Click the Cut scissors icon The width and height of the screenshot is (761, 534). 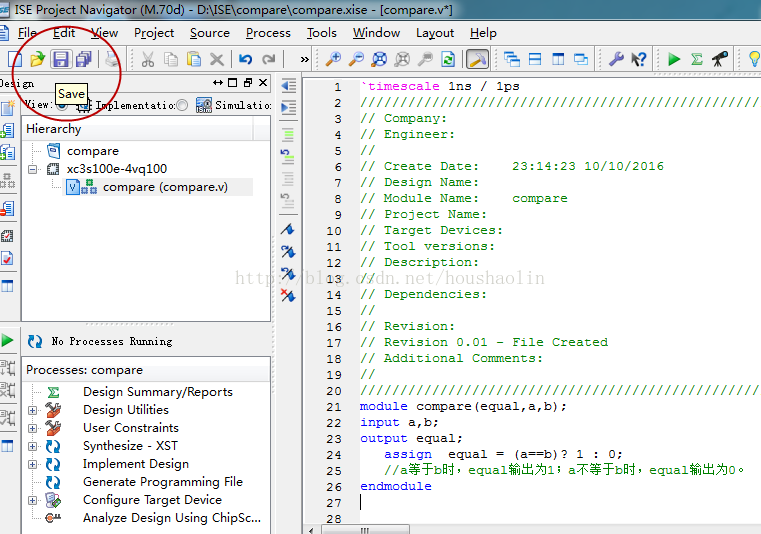point(148,59)
